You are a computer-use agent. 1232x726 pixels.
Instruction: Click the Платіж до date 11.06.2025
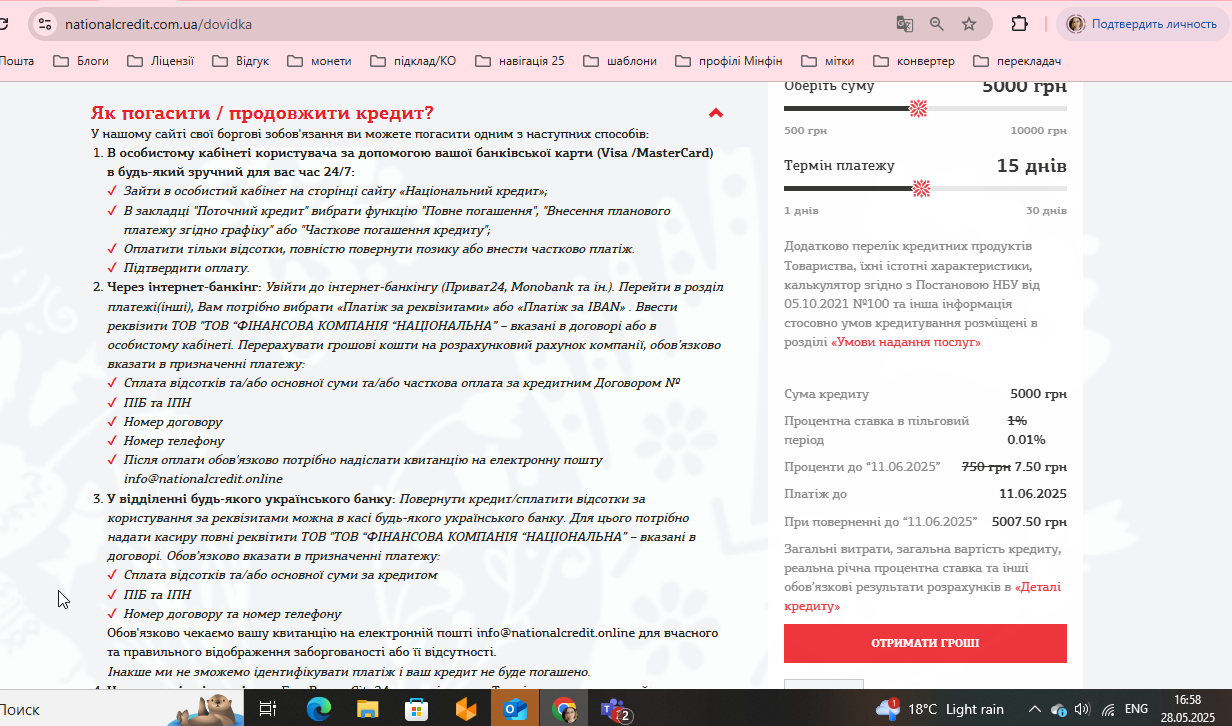pos(1033,494)
